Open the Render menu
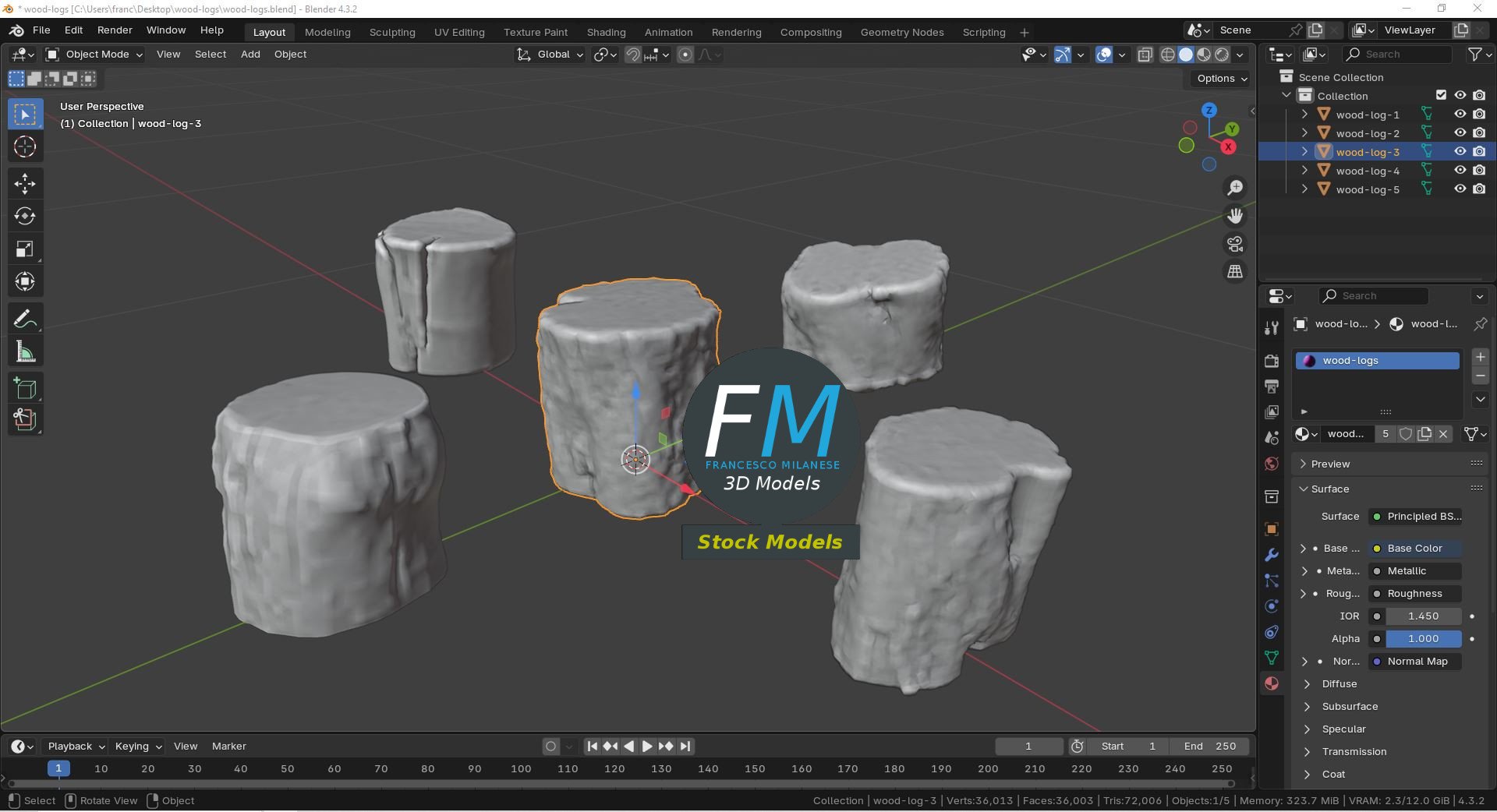1497x812 pixels. coord(115,30)
